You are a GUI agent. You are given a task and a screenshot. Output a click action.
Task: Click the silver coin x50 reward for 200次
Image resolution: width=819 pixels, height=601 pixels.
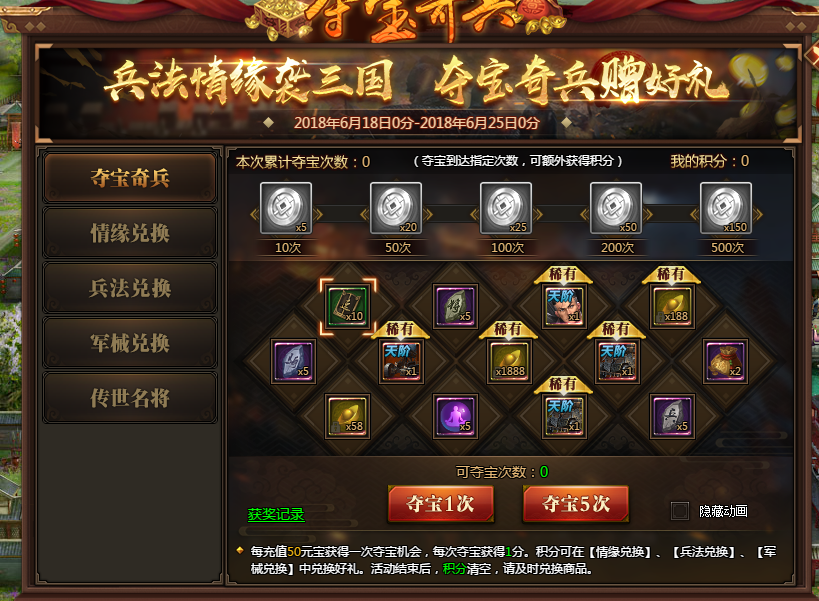[x=616, y=208]
